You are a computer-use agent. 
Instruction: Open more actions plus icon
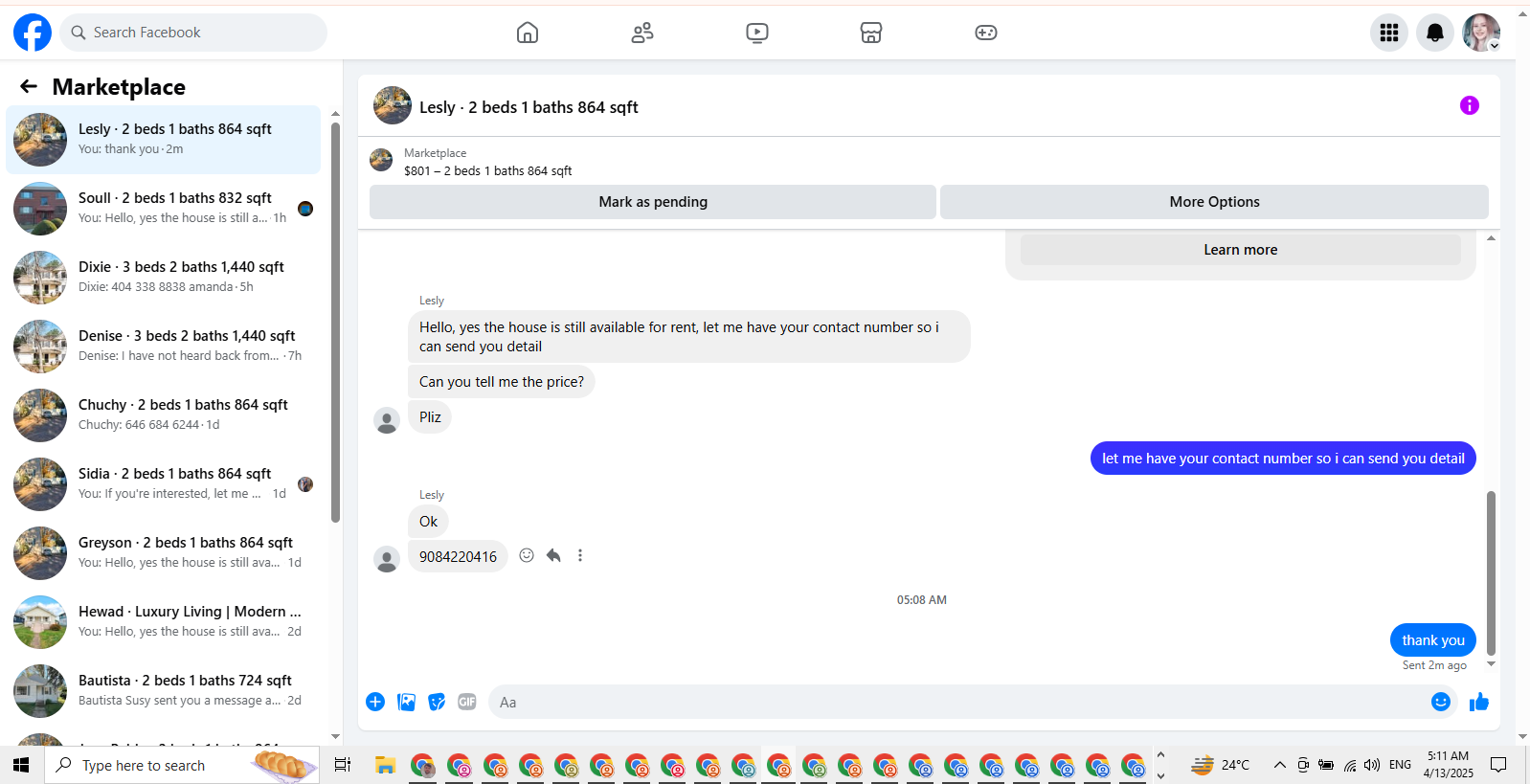(375, 702)
